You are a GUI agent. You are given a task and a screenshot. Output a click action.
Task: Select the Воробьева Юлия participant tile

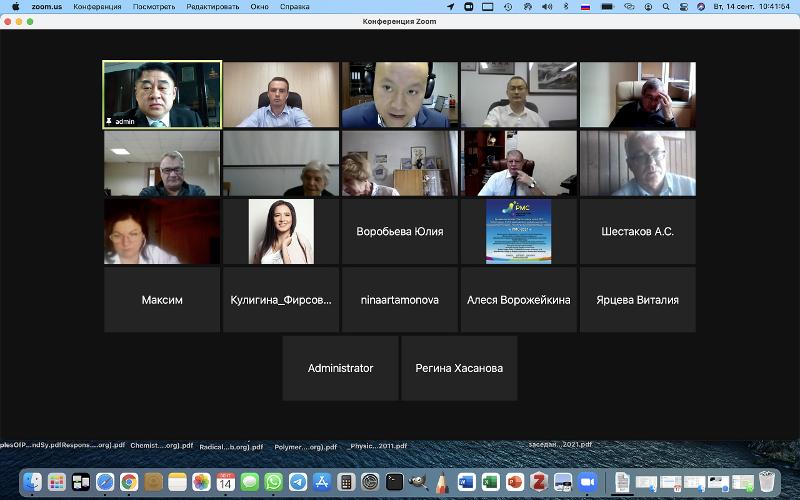click(400, 231)
